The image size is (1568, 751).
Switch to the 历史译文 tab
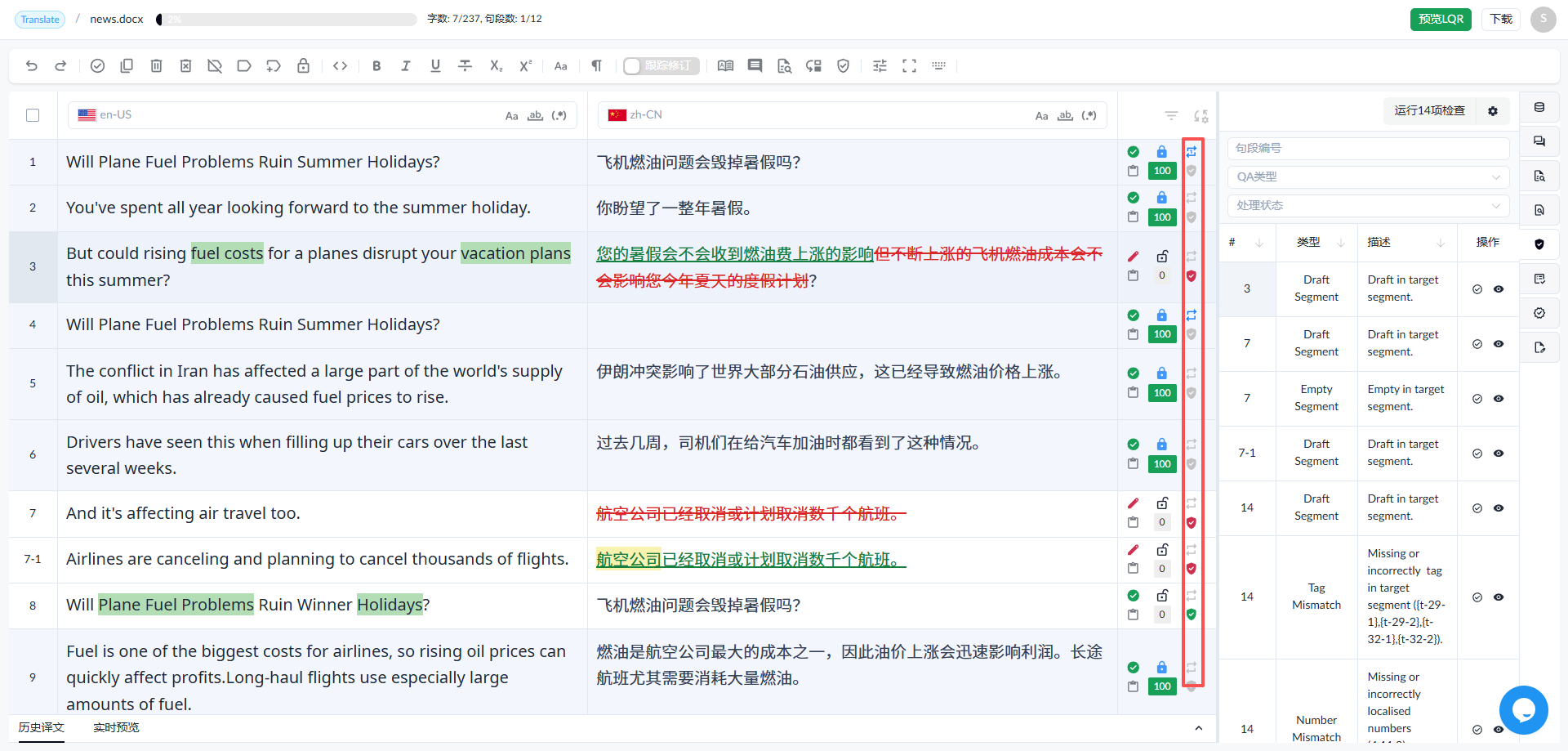(42, 727)
